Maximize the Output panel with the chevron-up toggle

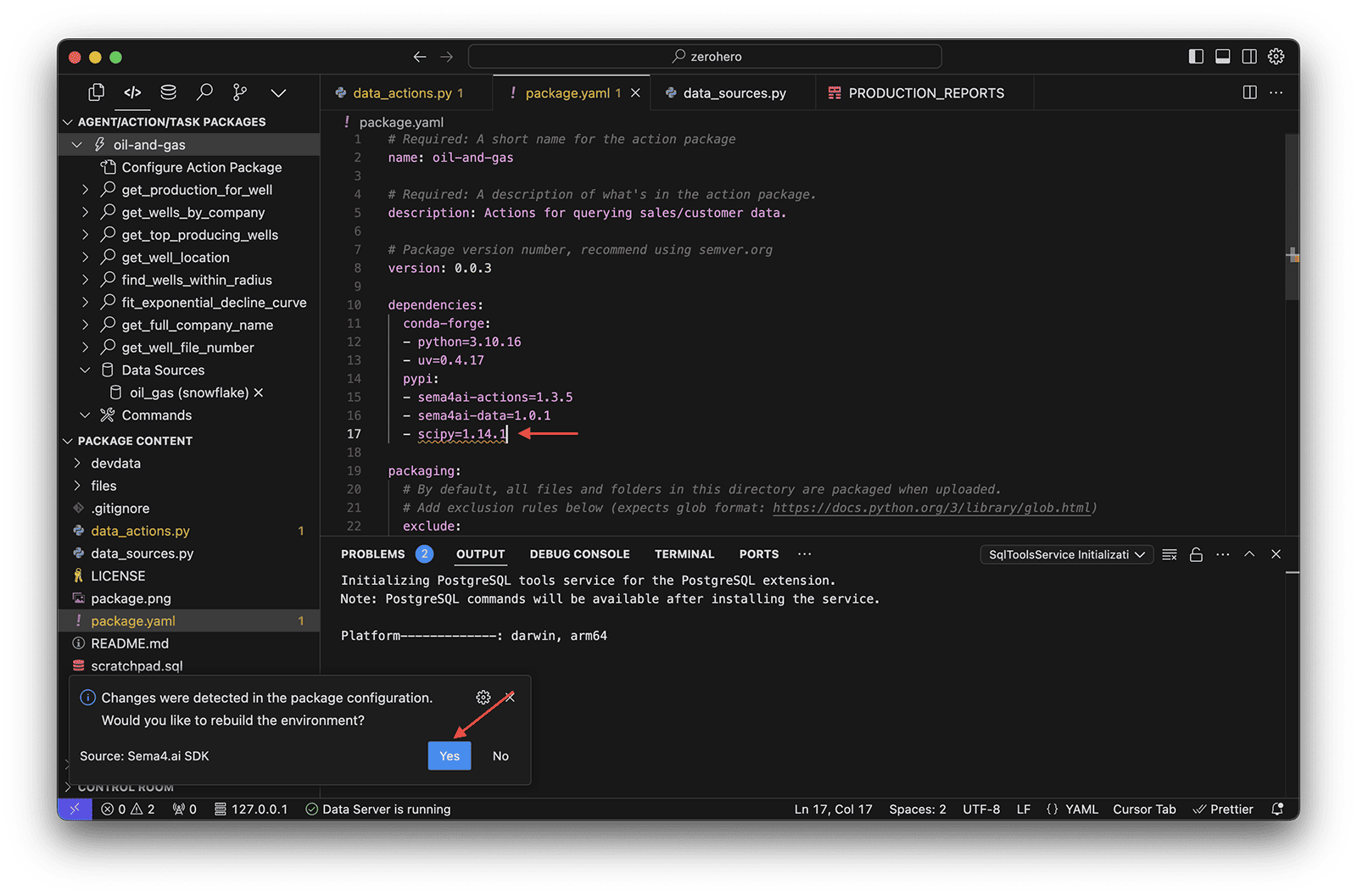pos(1249,554)
